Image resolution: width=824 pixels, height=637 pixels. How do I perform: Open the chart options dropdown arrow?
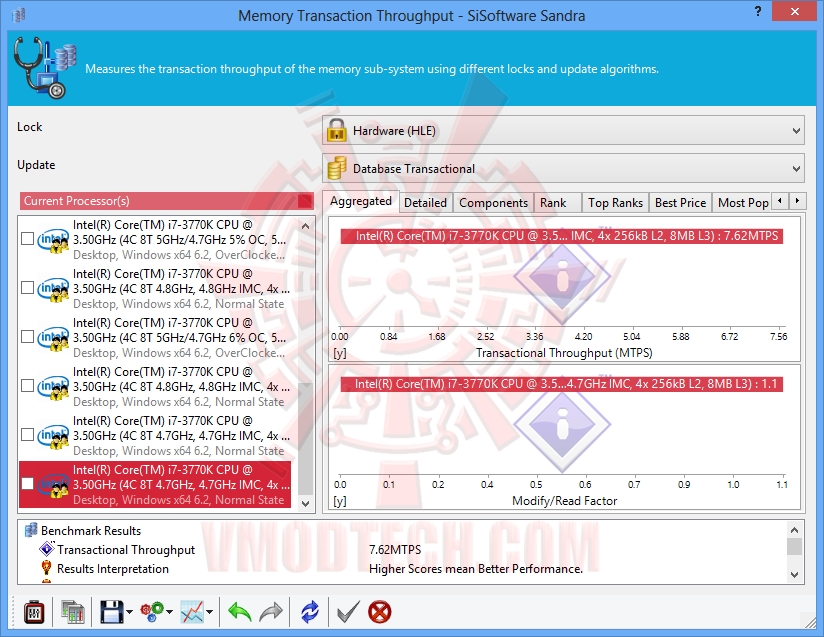209,612
